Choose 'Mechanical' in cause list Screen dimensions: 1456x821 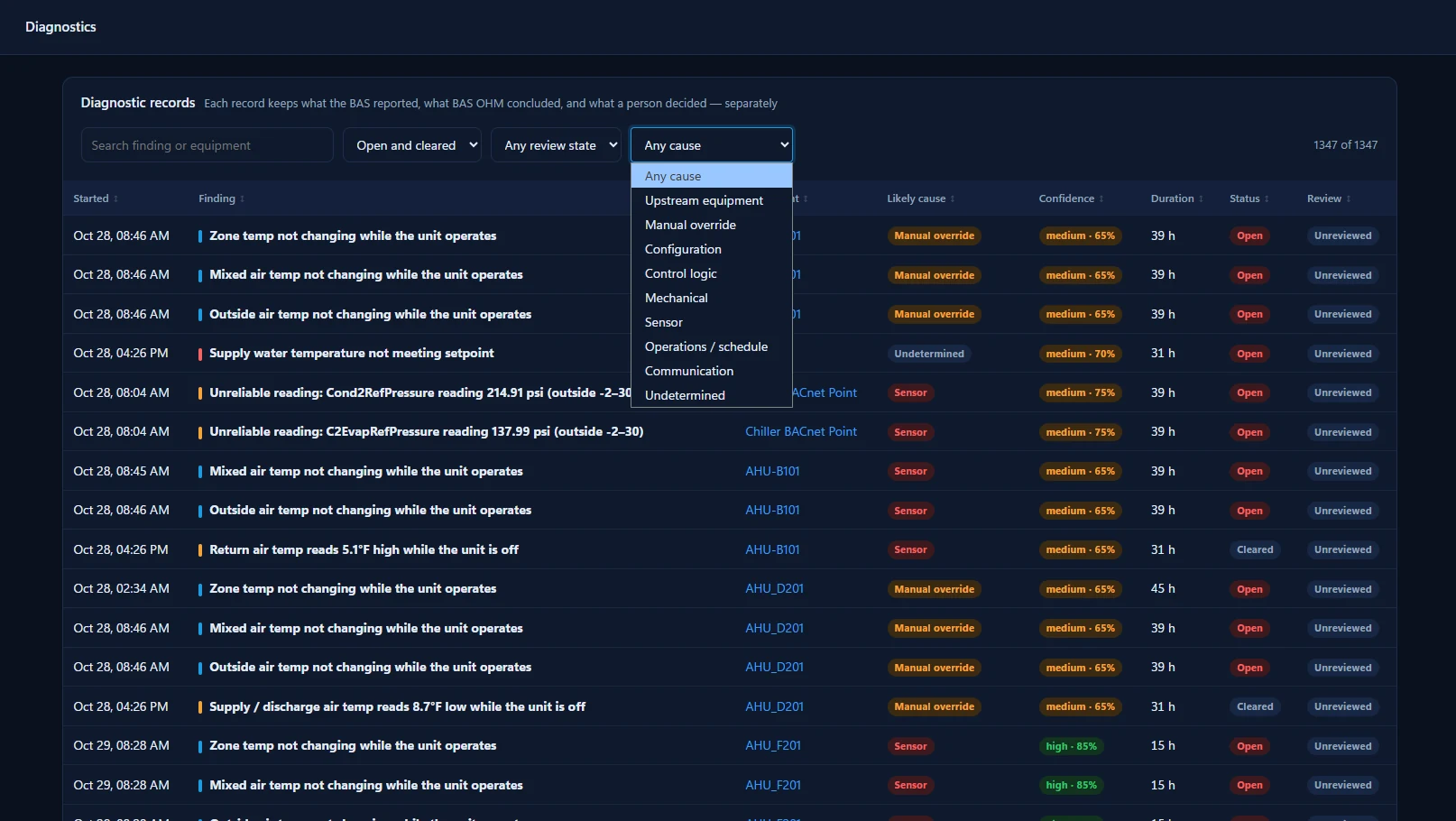click(x=711, y=298)
